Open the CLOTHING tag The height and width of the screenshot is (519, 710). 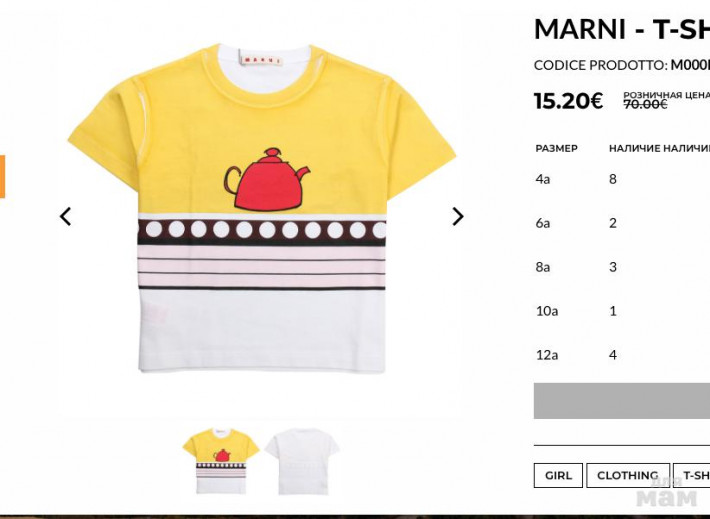(628, 476)
